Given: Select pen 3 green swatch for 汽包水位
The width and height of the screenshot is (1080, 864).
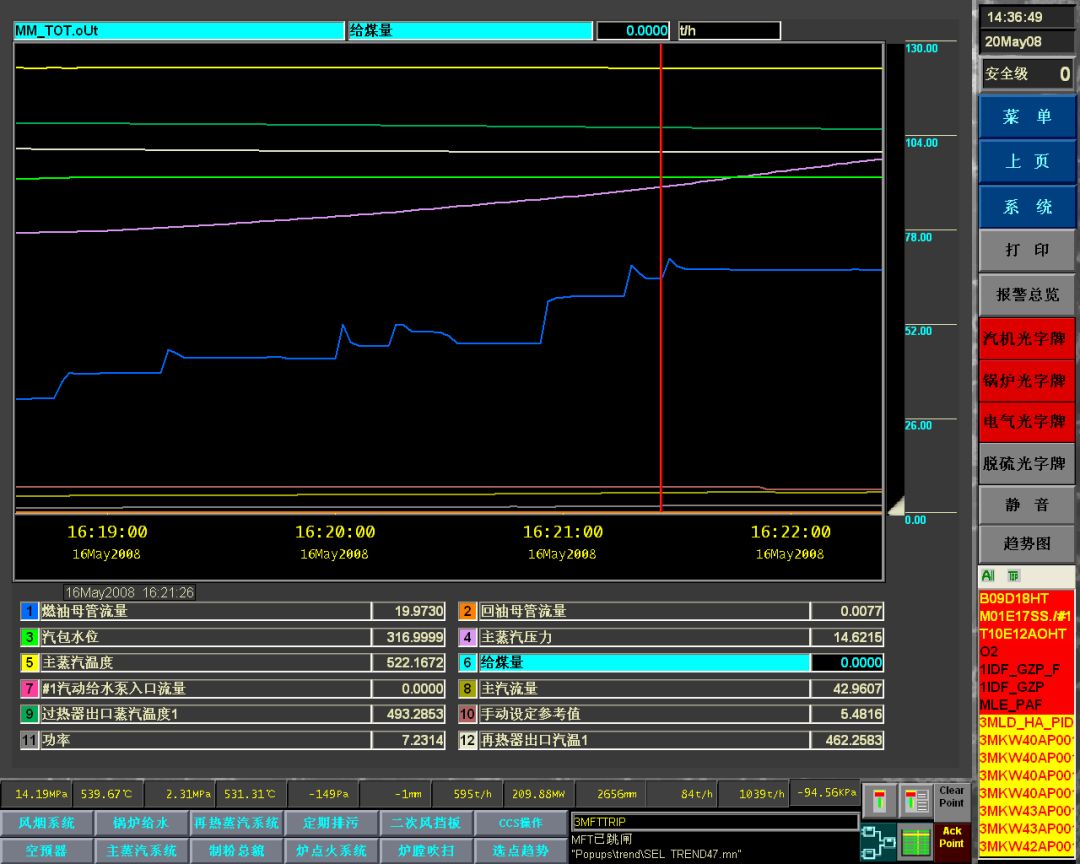Looking at the screenshot, I should point(29,637).
